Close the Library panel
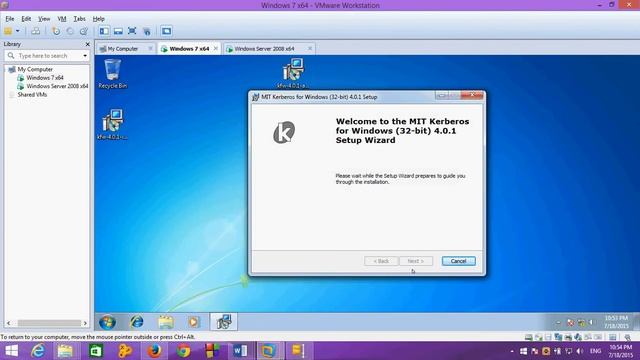 [x=87, y=44]
